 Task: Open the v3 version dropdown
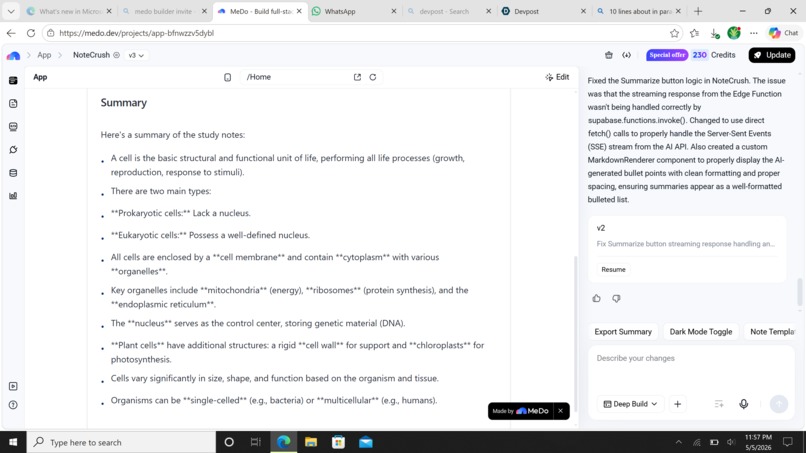click(x=136, y=55)
